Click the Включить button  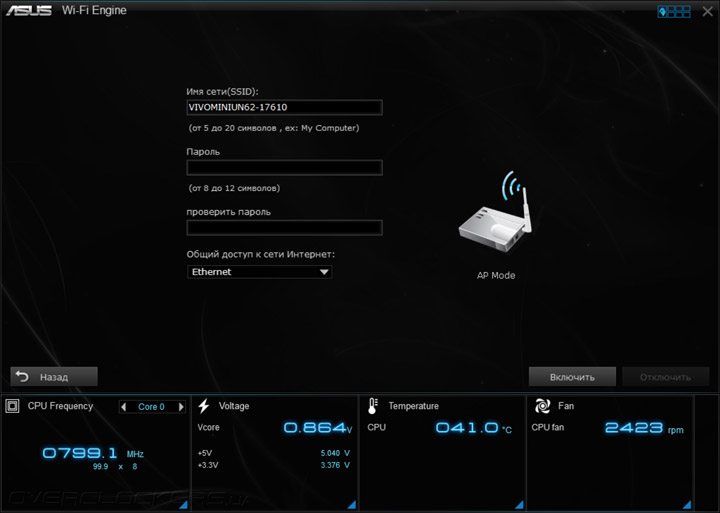[x=572, y=377]
